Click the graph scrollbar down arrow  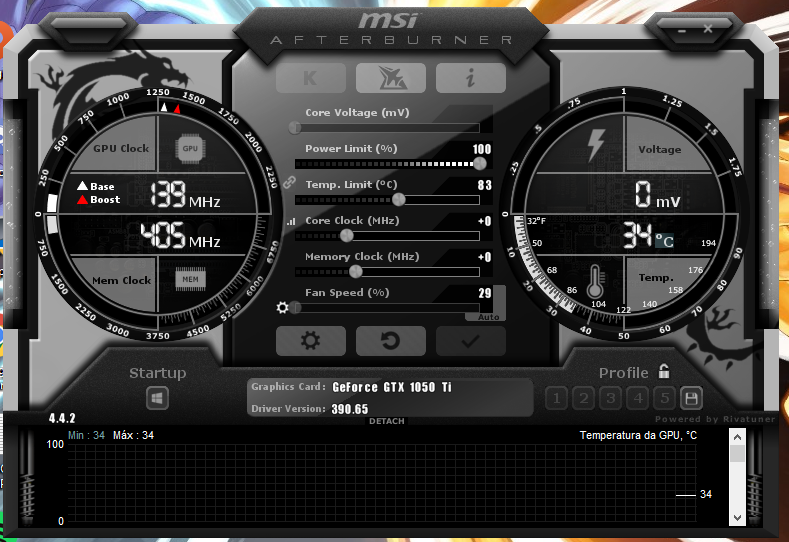737,517
